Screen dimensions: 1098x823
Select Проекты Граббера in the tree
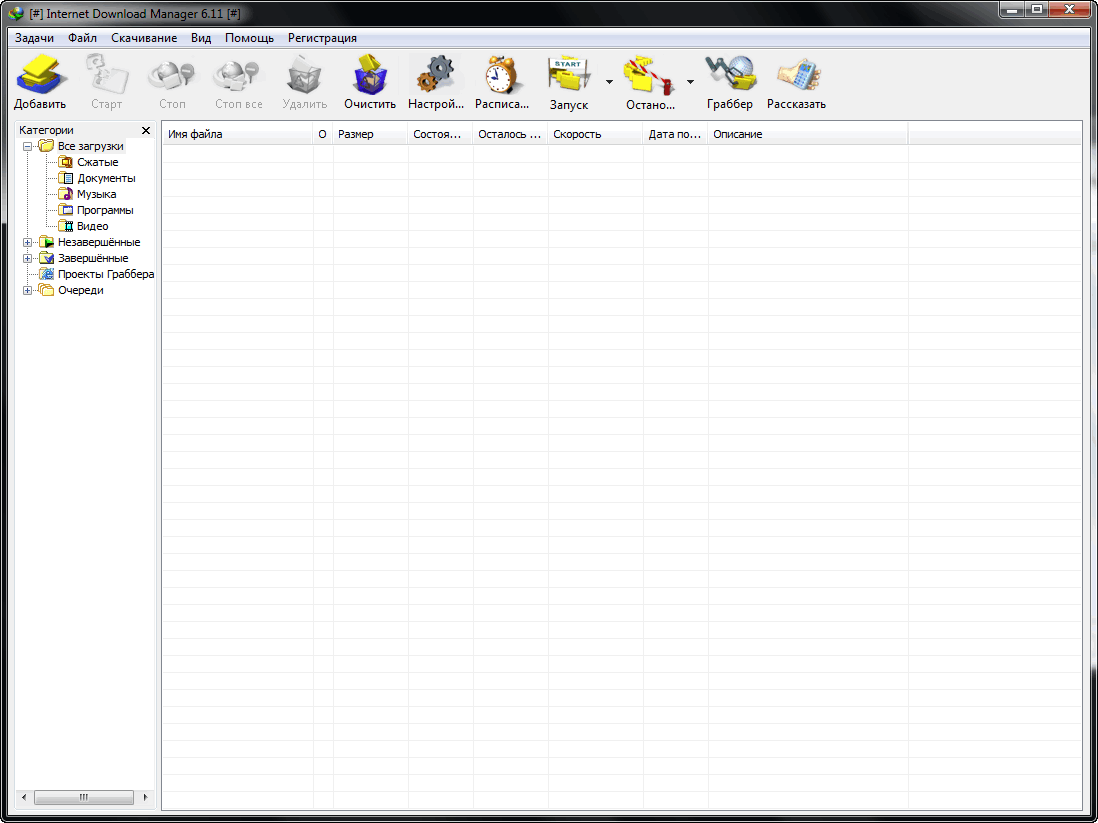click(106, 275)
